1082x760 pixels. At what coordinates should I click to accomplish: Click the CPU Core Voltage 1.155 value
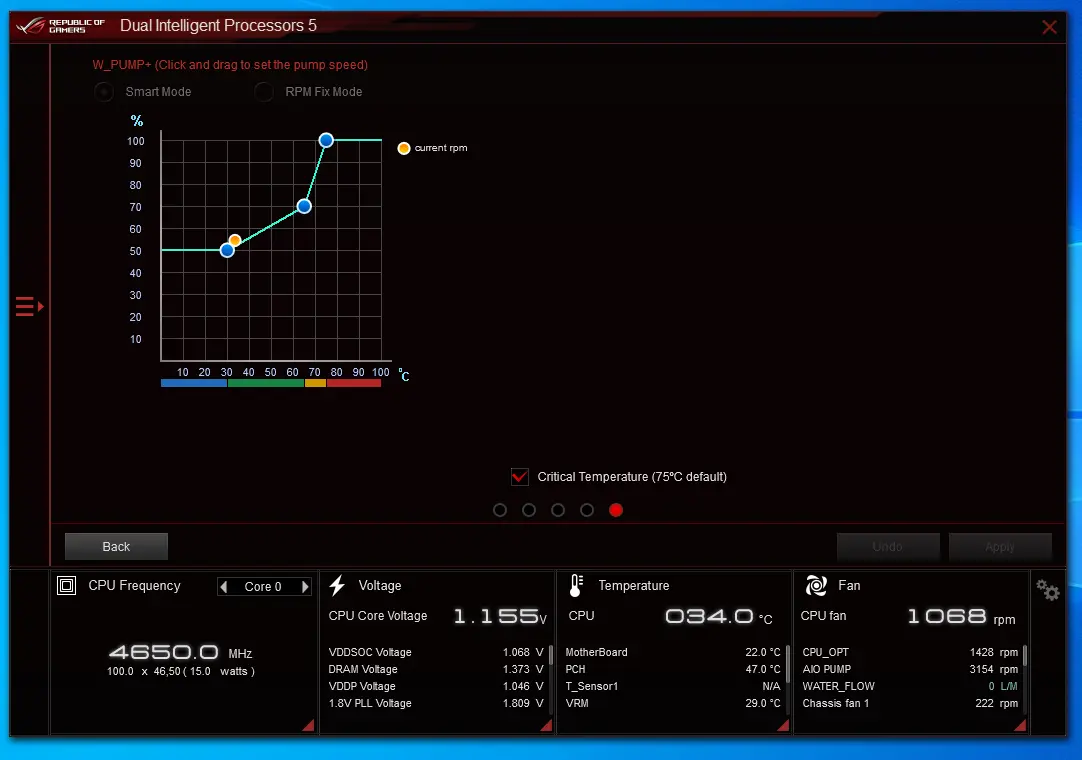coord(500,616)
